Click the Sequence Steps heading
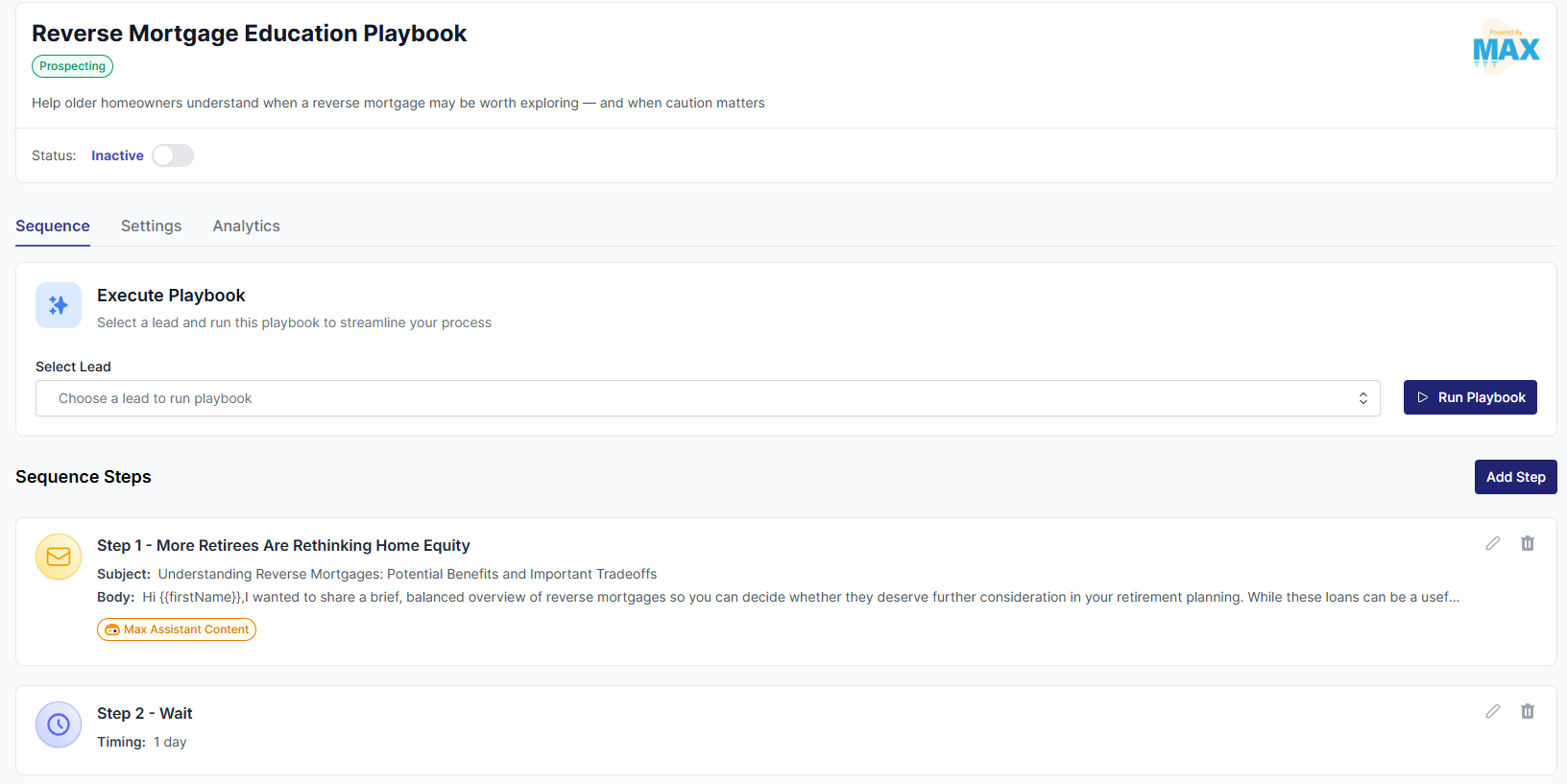Viewport: 1567px width, 784px height. [x=84, y=477]
